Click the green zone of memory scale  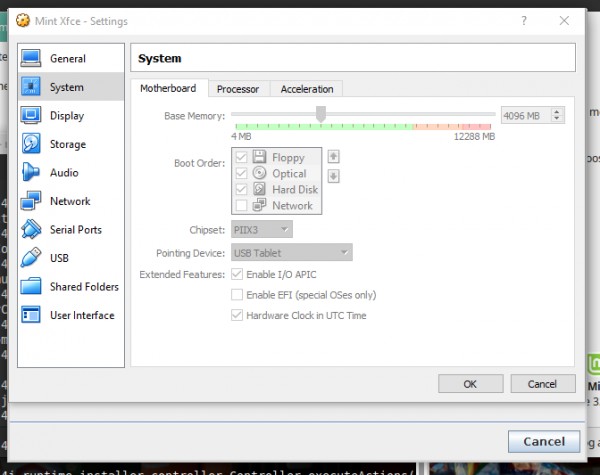(324, 126)
